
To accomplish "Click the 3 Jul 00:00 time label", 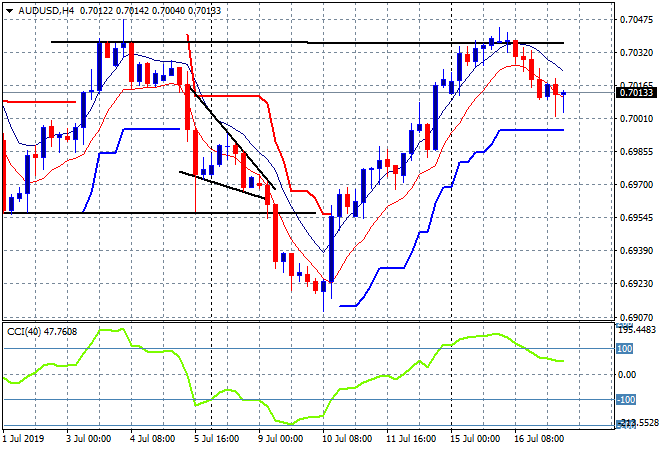I will pos(88,439).
